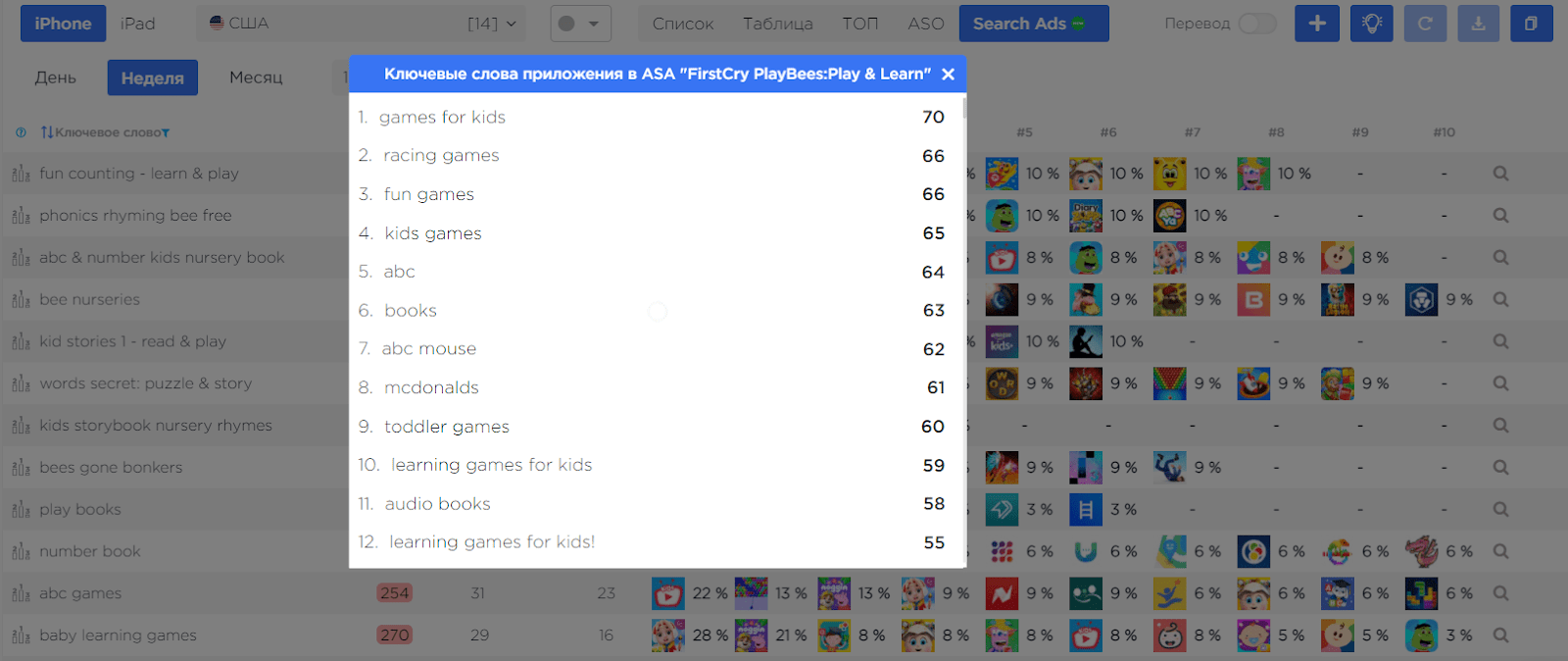
Task: Click the Search Ads button
Action: coord(1034,24)
